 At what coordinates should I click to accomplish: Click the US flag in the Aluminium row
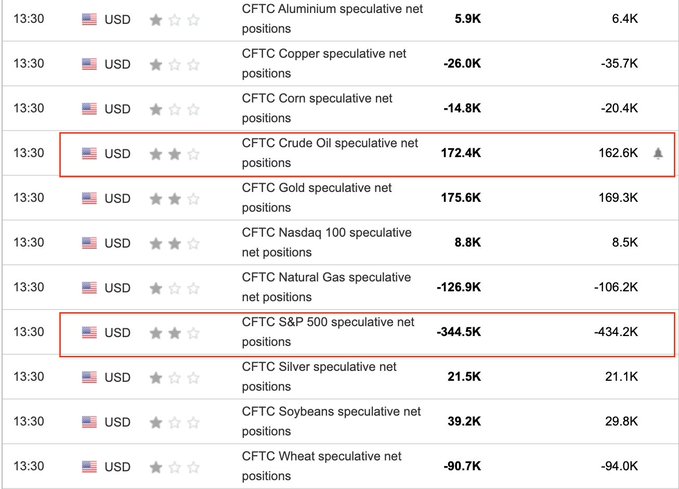89,19
